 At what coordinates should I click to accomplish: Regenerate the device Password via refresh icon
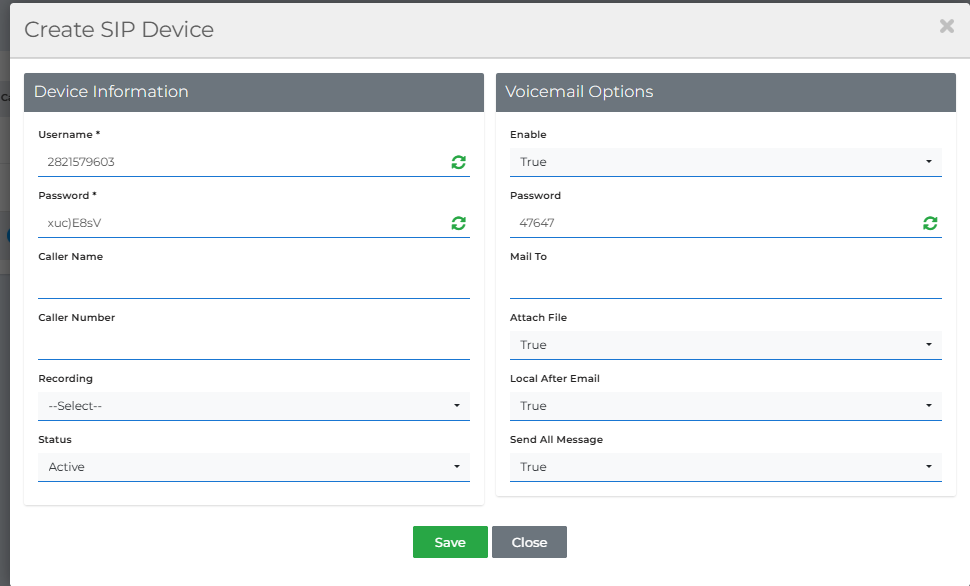(458, 223)
